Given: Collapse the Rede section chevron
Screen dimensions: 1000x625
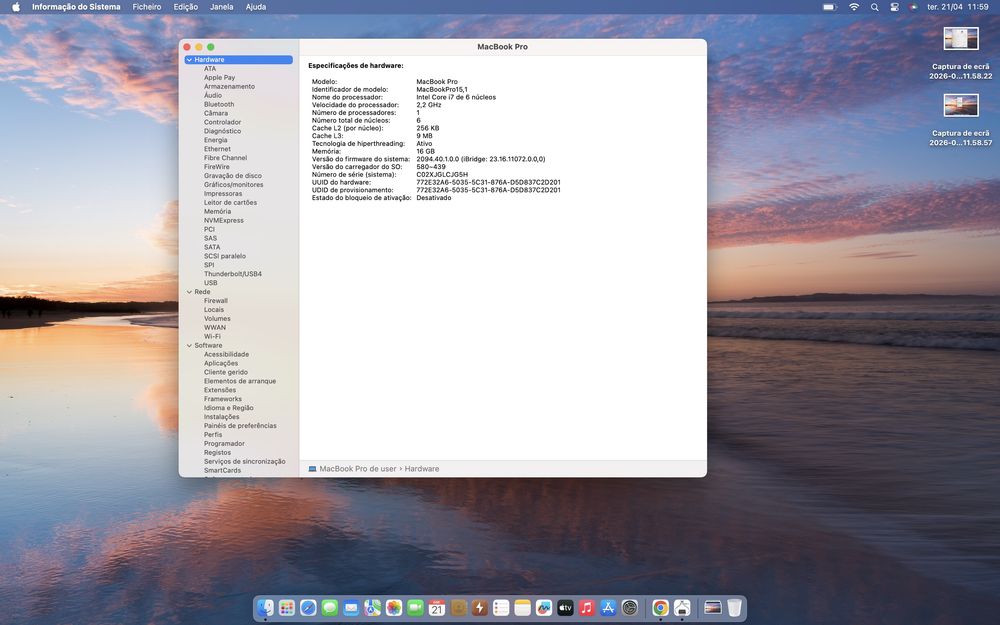Looking at the screenshot, I should [x=189, y=292].
